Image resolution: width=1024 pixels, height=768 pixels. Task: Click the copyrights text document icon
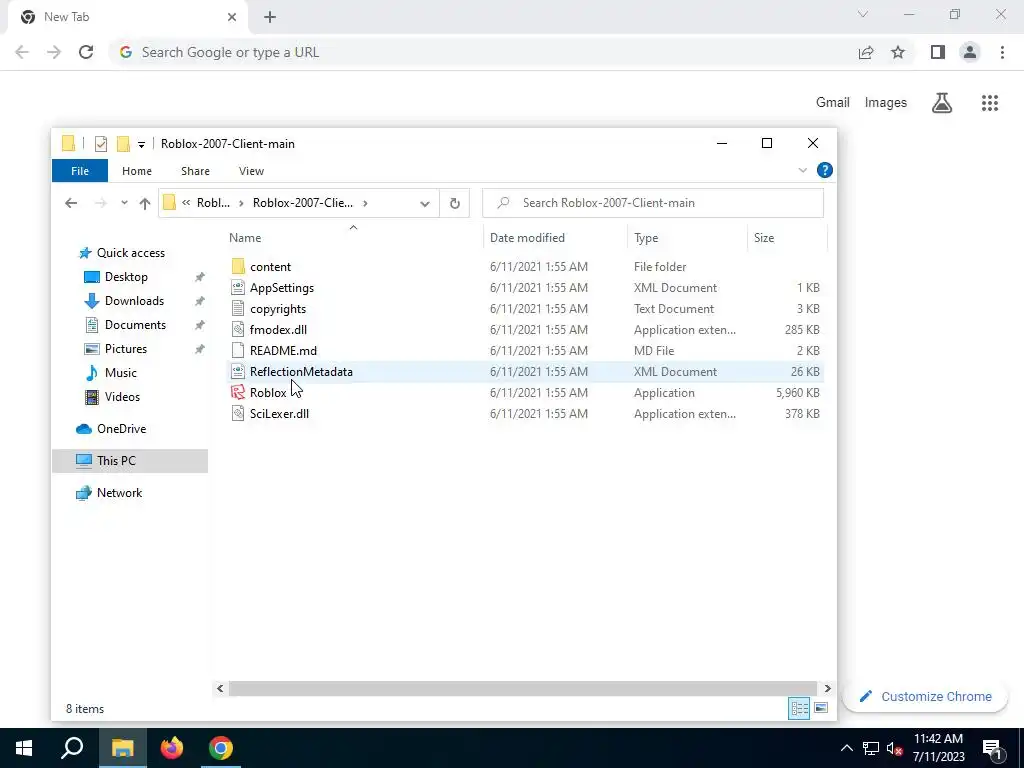238,308
